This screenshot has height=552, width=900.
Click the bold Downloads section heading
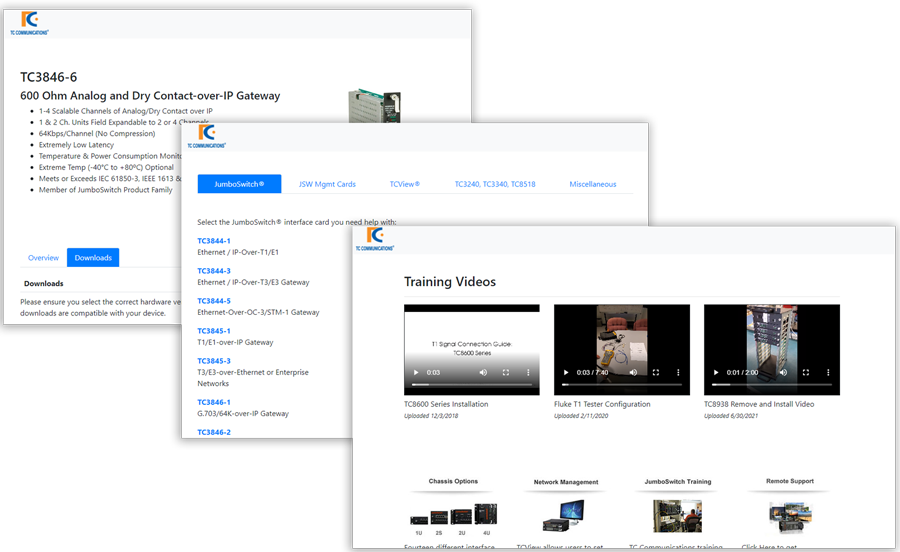44,283
